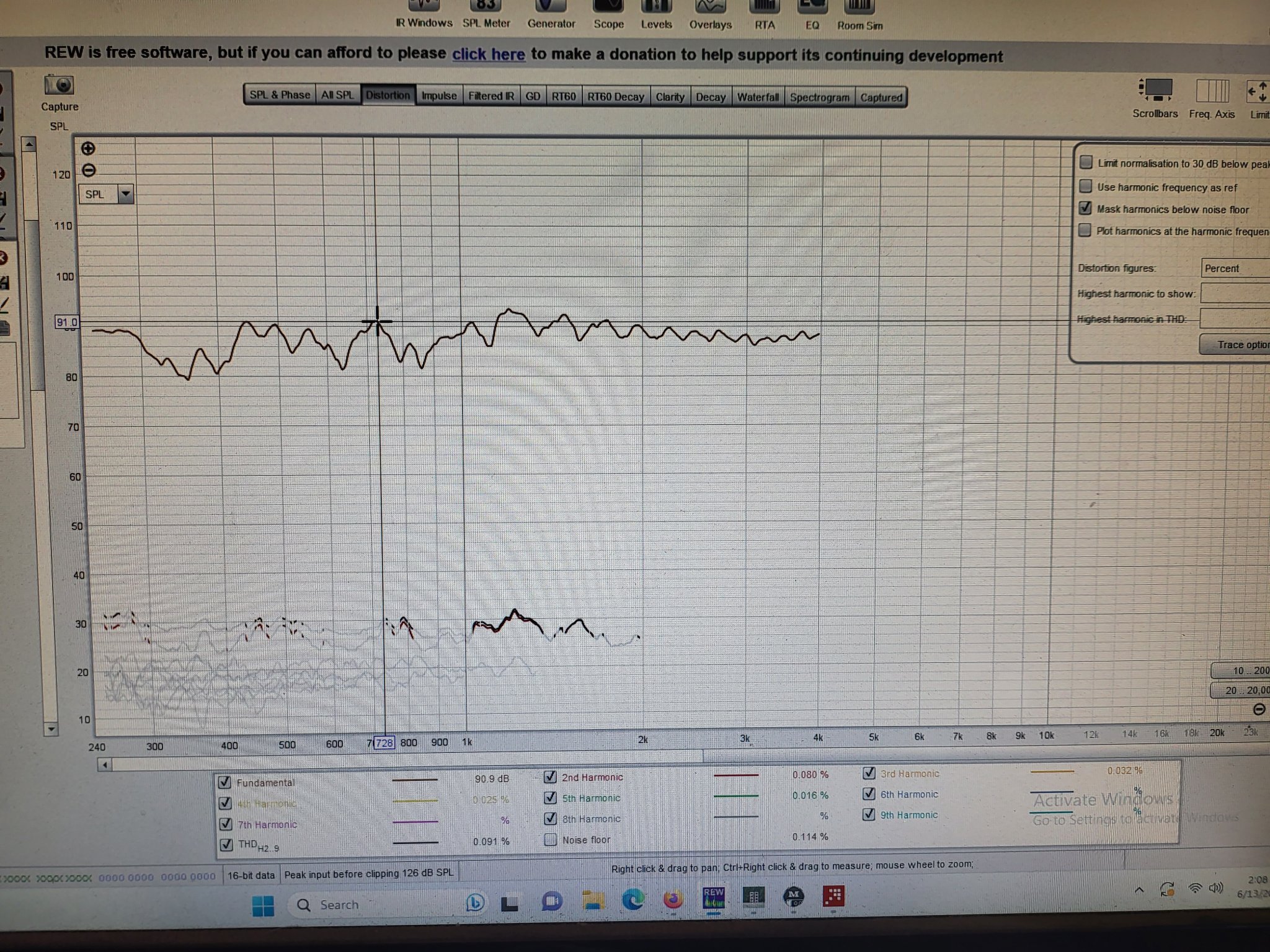Show hidden system tray icons
Image resolution: width=1270 pixels, height=952 pixels.
[1139, 890]
